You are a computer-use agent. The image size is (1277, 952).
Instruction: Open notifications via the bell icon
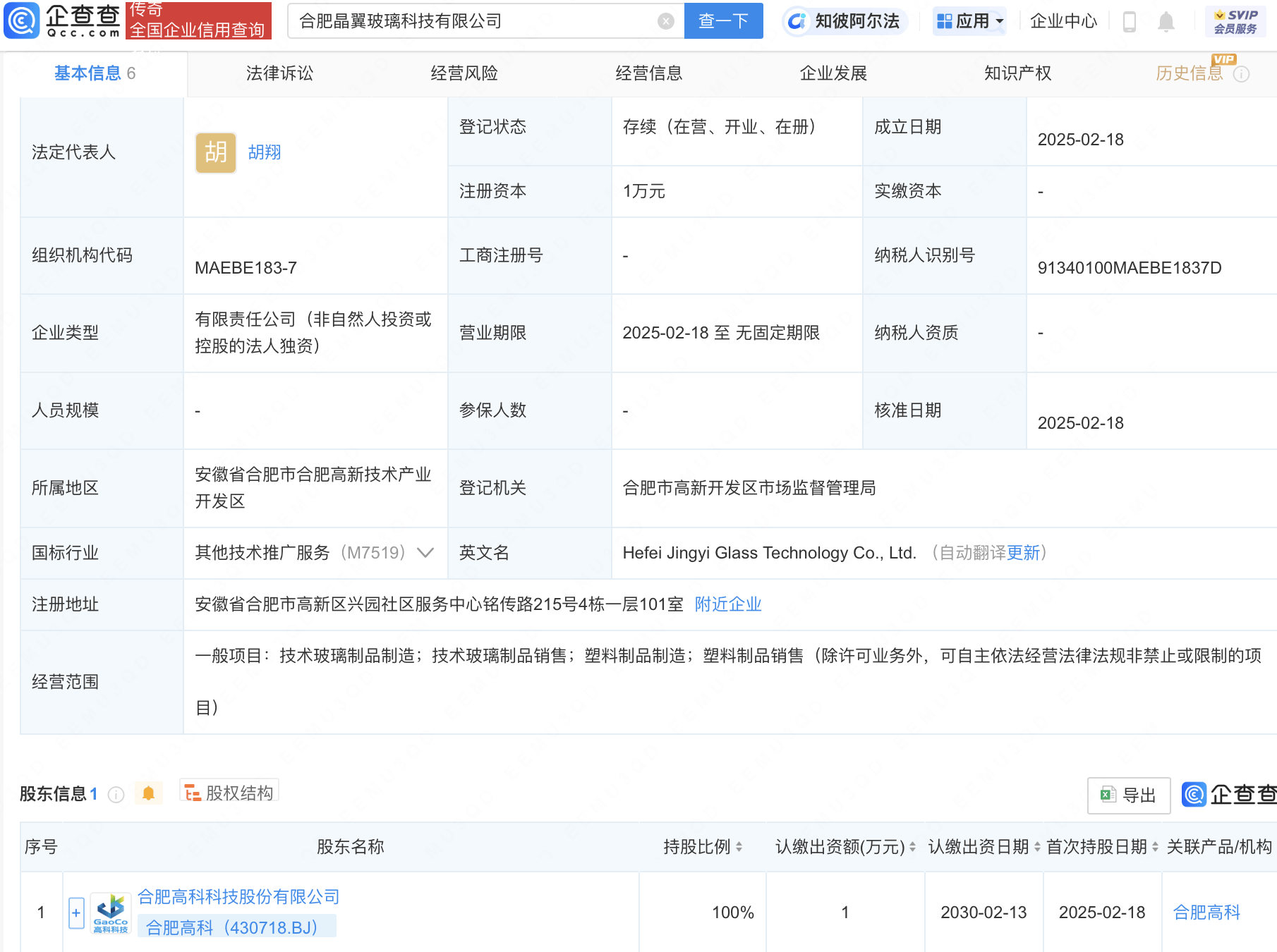click(x=1166, y=21)
